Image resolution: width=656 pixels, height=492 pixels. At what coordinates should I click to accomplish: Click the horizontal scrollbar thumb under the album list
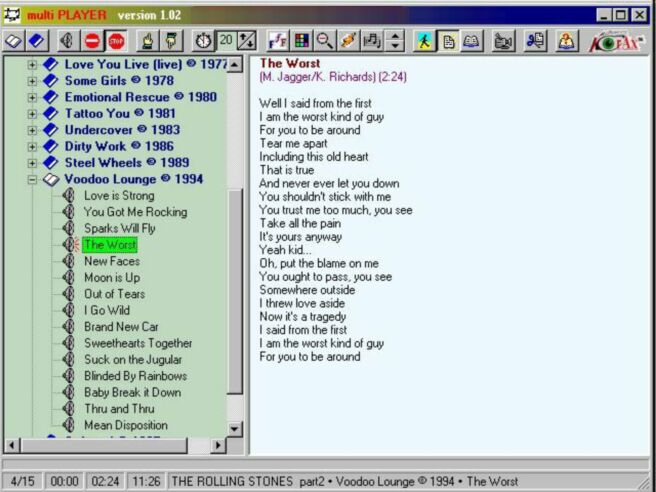[x=104, y=446]
